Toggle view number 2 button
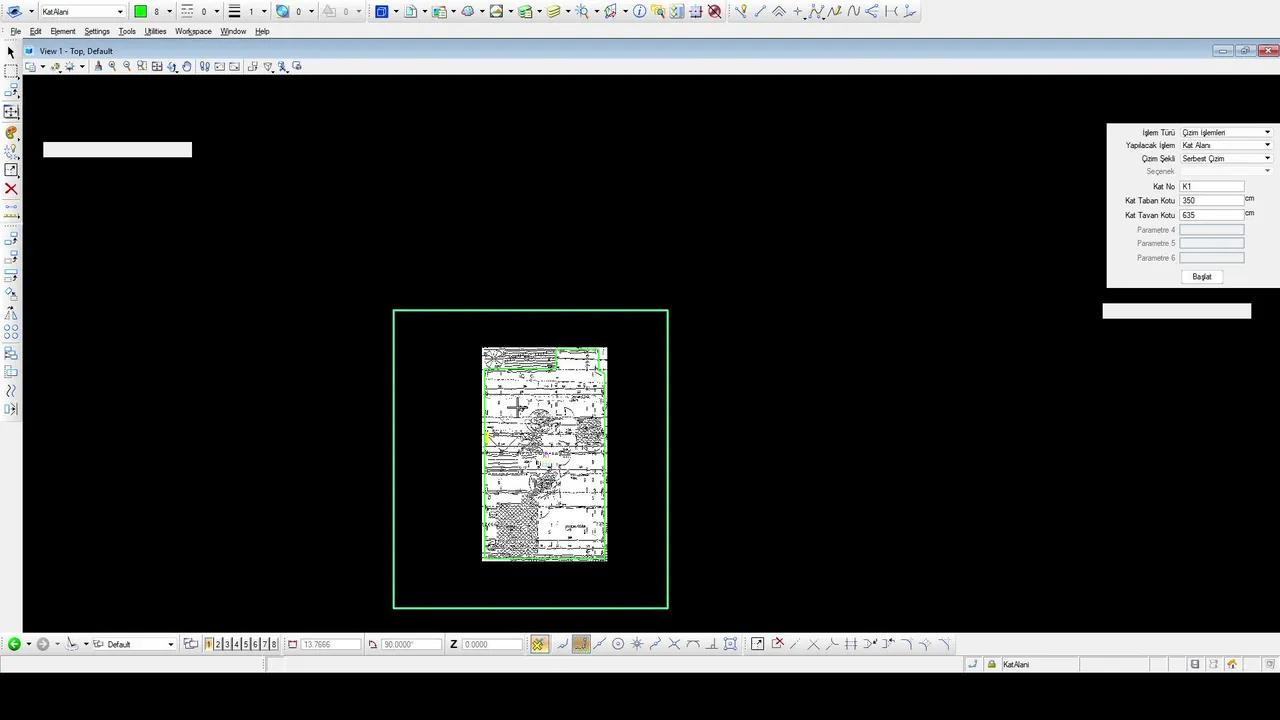The image size is (1280, 720). (x=218, y=644)
